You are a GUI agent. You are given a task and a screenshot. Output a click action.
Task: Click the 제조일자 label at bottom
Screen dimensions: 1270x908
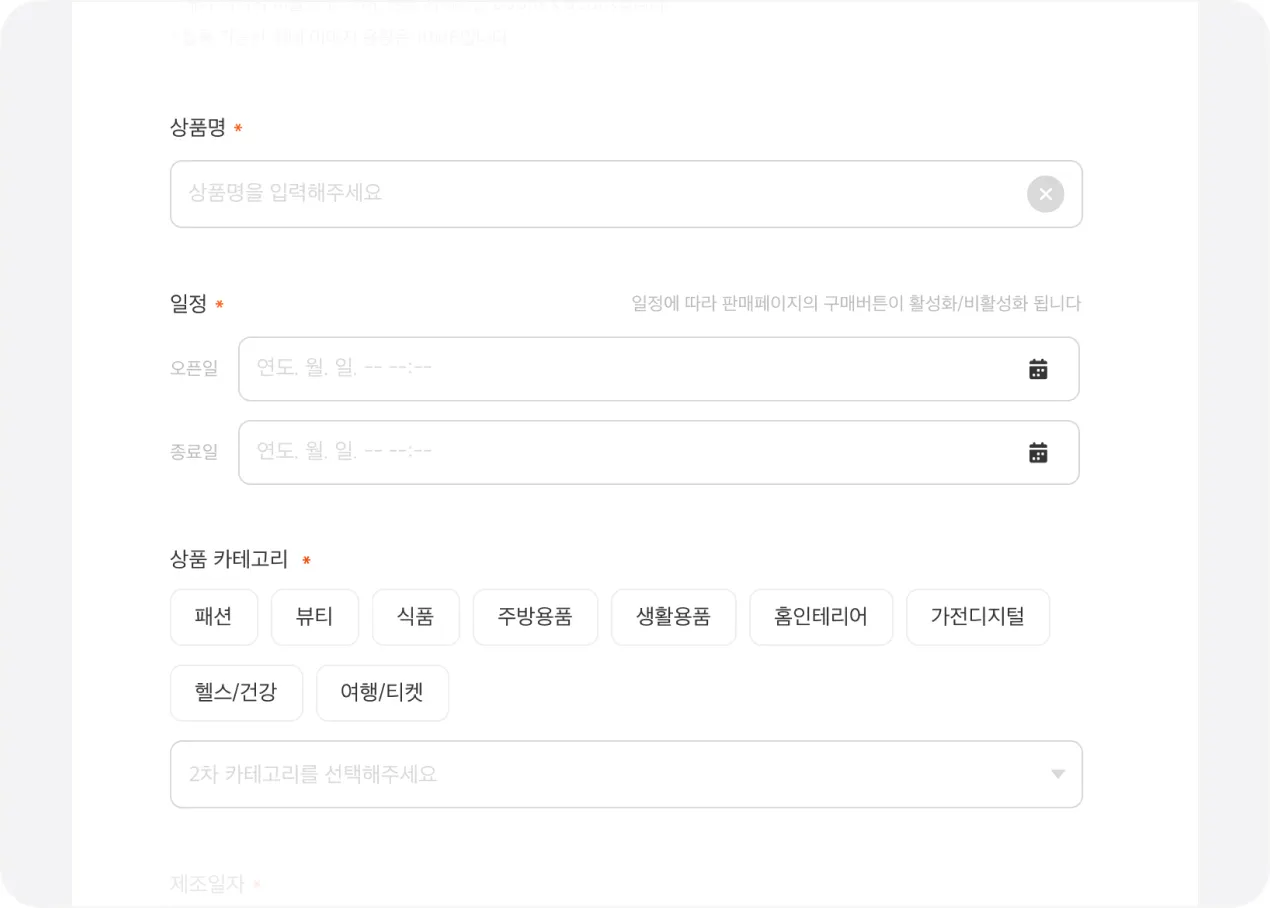pyautogui.click(x=208, y=884)
